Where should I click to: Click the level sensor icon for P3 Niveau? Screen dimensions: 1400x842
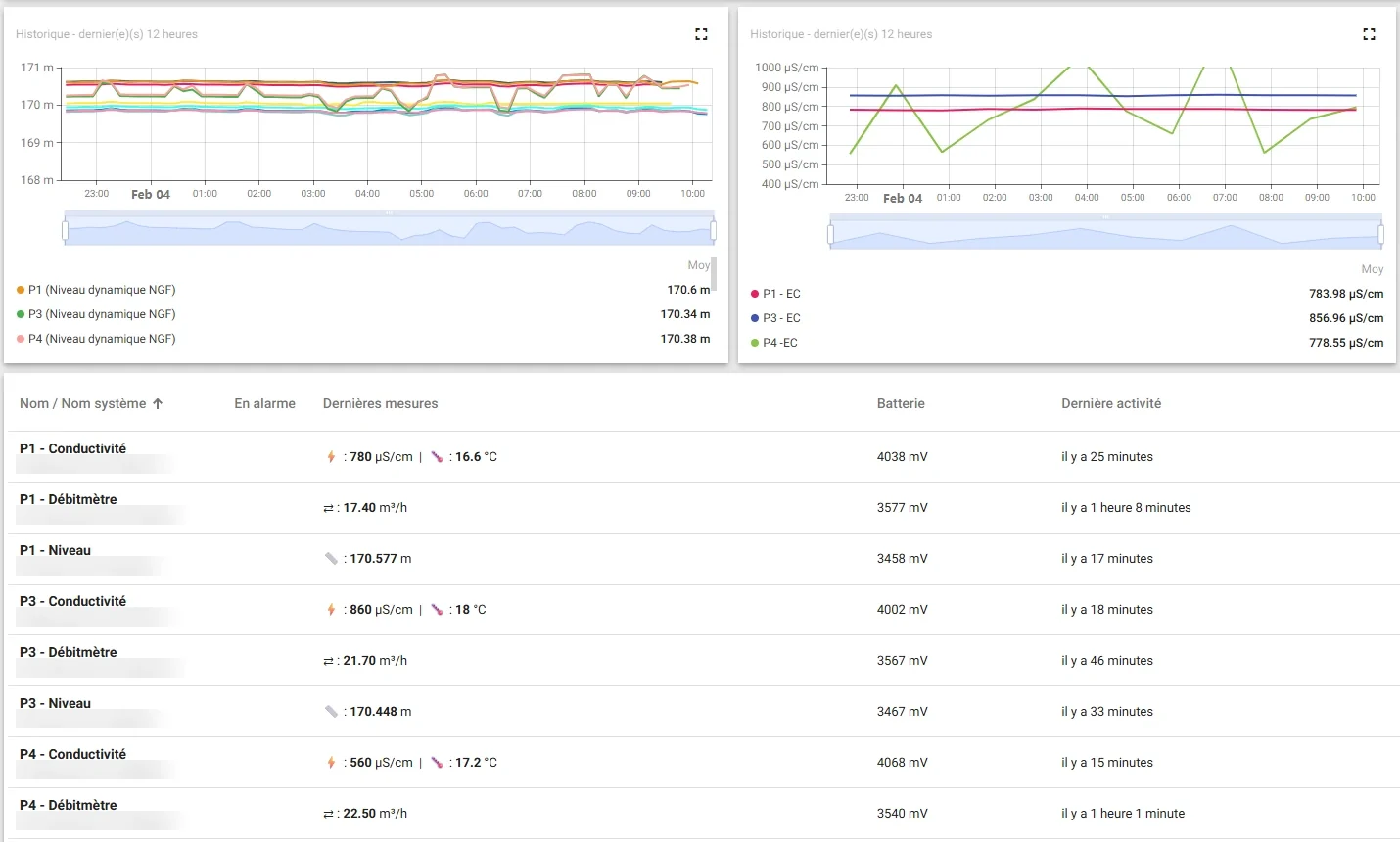331,712
